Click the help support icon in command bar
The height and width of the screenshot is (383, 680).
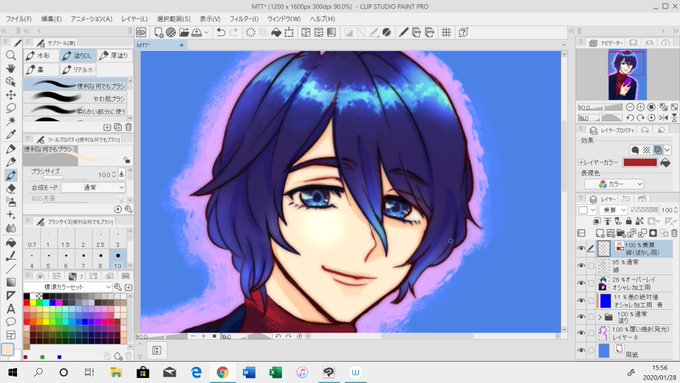(x=463, y=33)
